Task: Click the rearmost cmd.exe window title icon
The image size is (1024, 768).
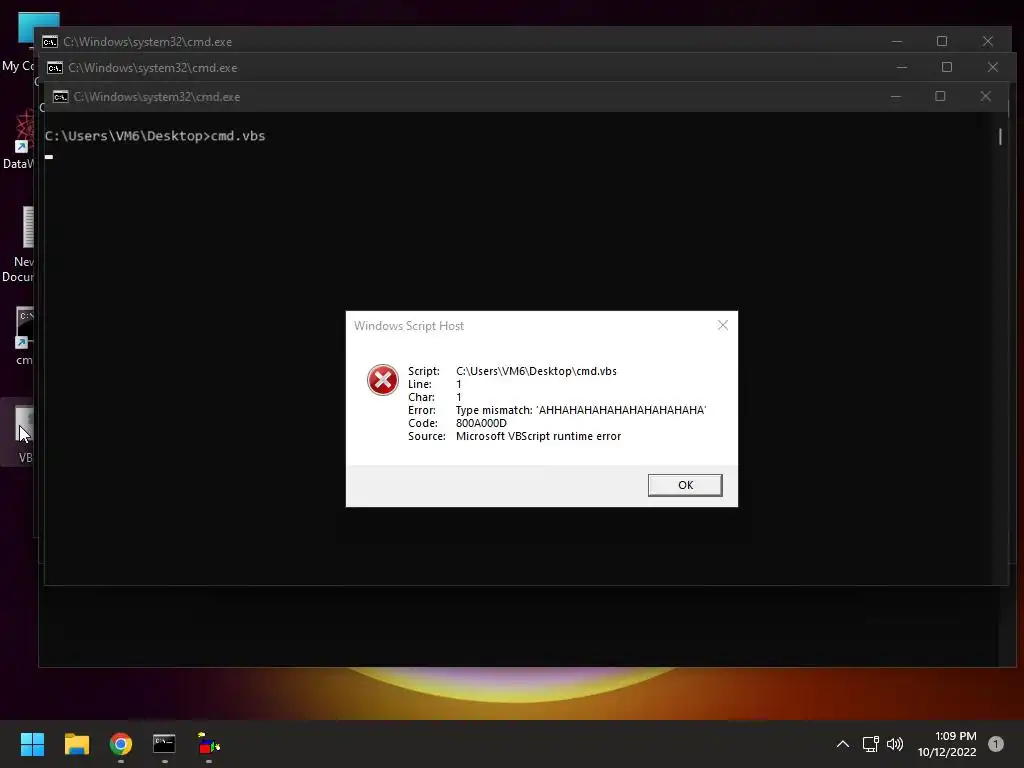Action: 50,42
